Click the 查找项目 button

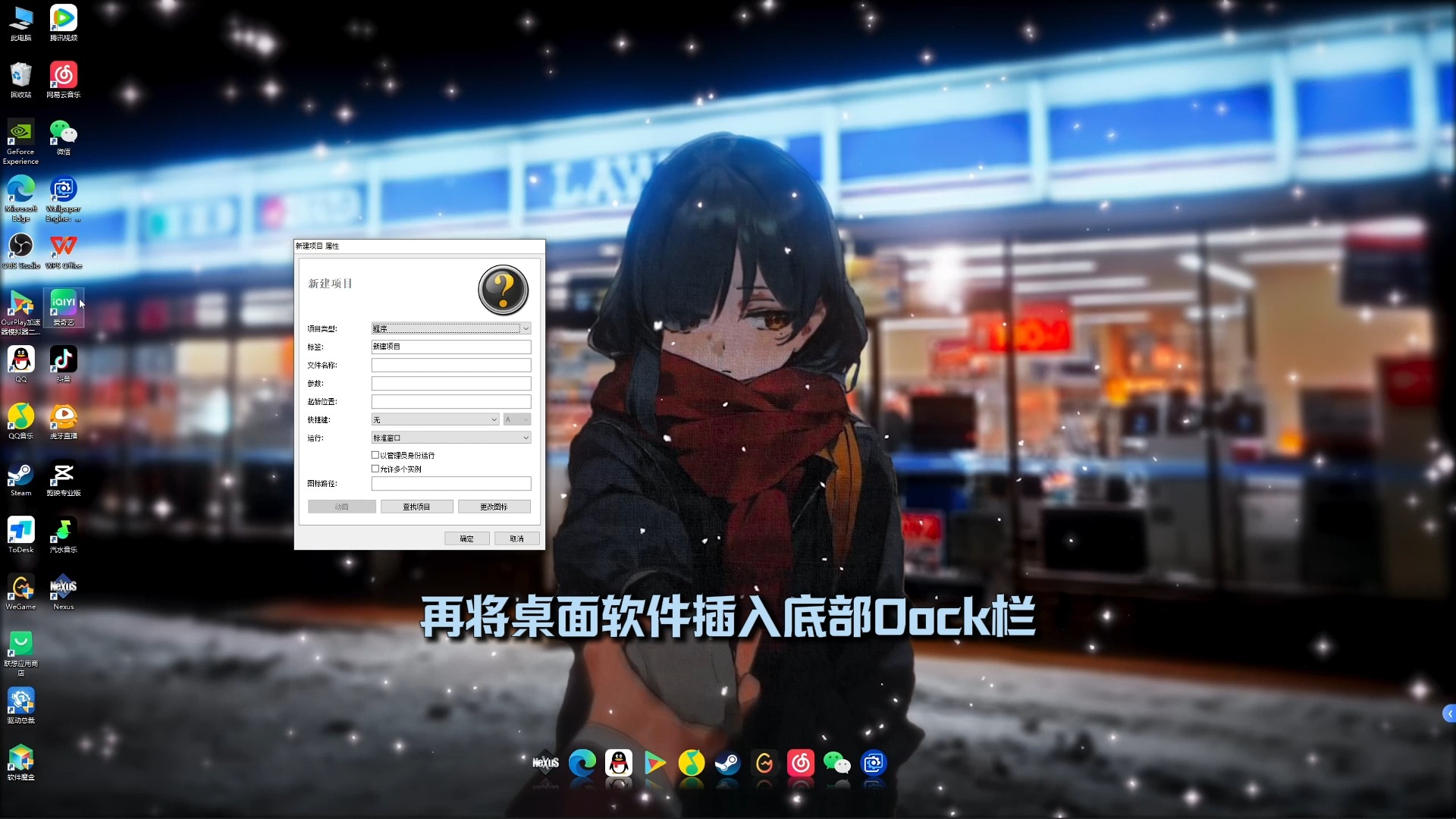[x=416, y=507]
